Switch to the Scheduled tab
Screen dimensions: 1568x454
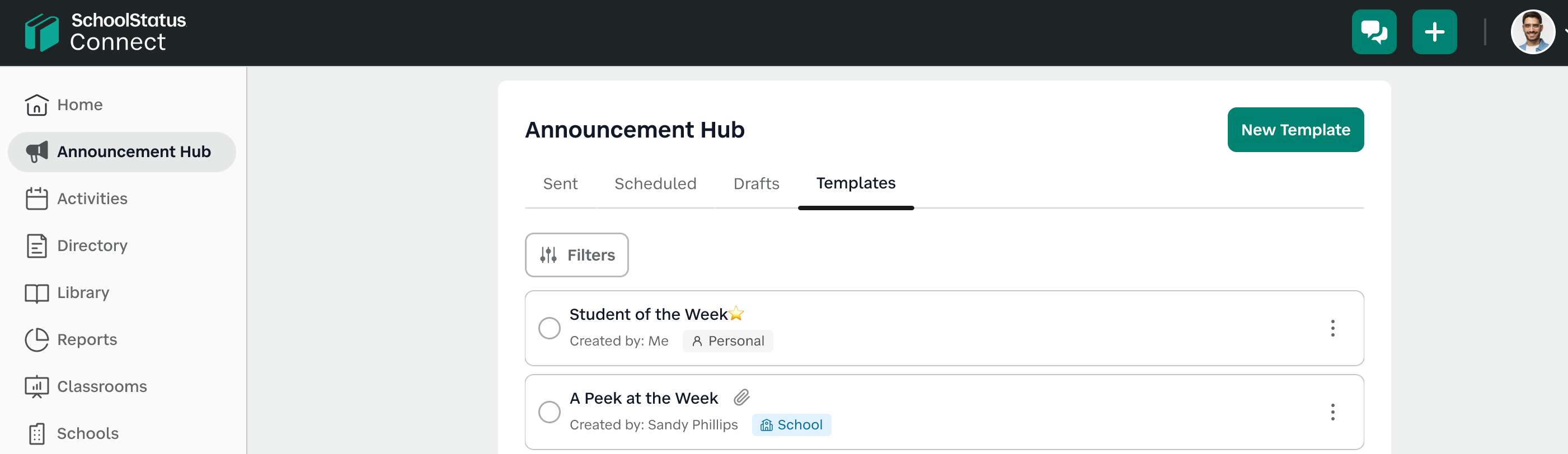tap(655, 183)
